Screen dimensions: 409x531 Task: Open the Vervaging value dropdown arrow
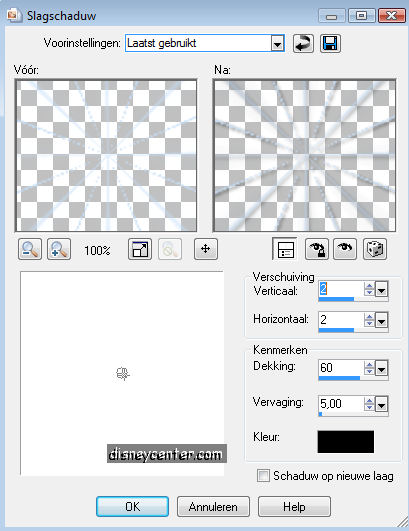(381, 404)
